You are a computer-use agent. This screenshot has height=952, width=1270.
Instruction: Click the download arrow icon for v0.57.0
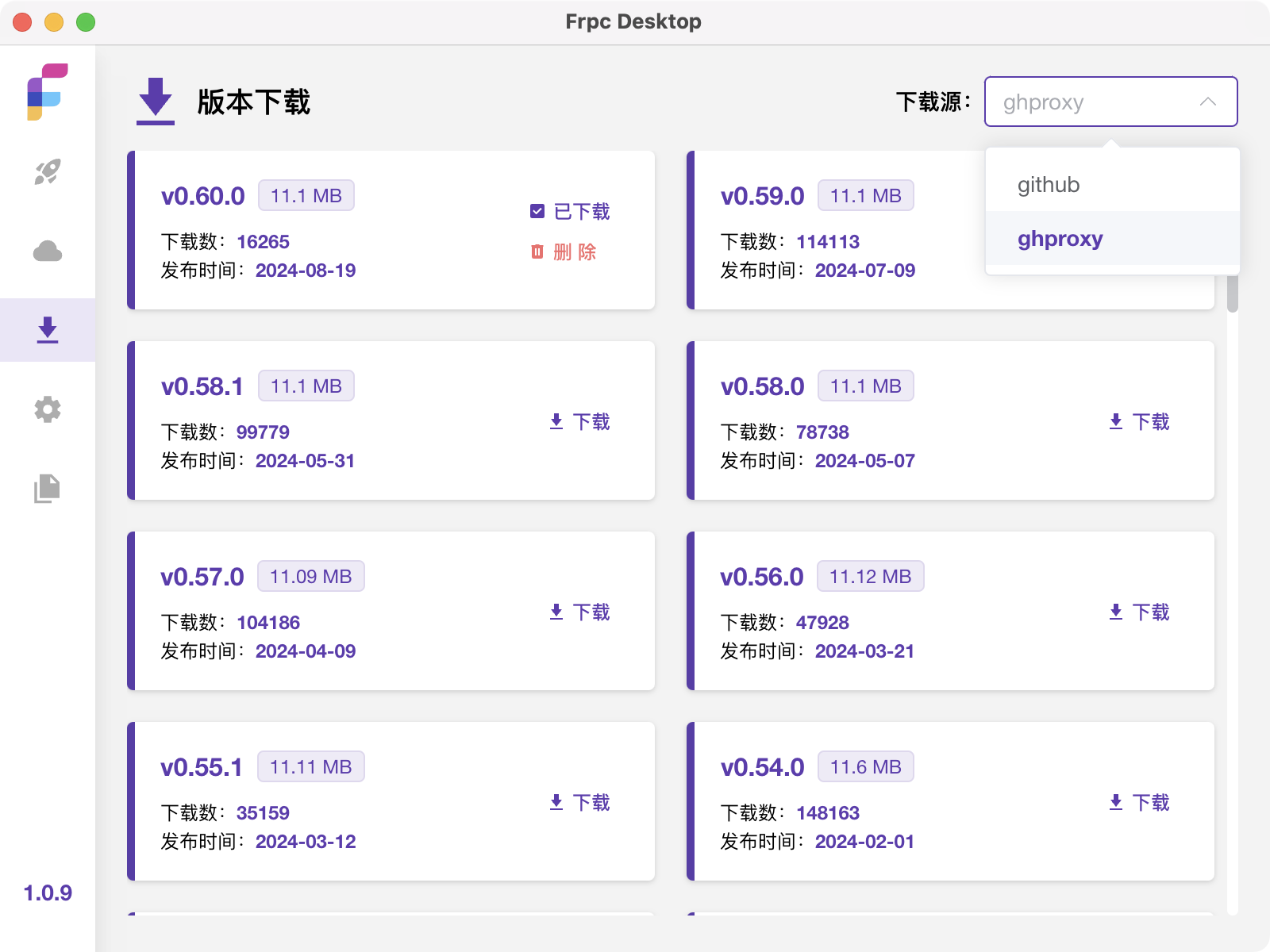point(556,612)
